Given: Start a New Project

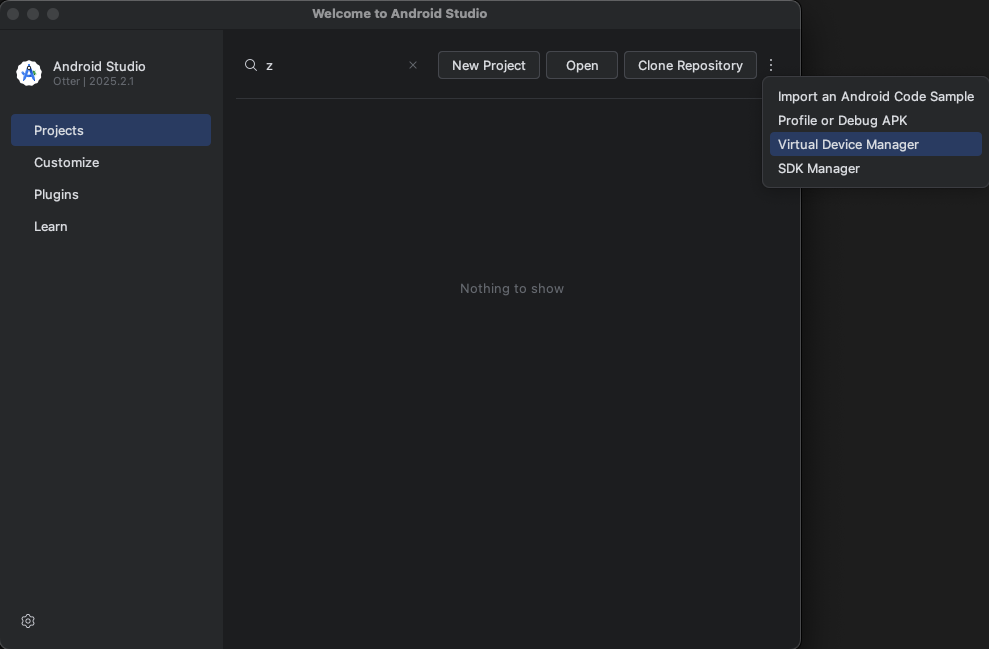Looking at the screenshot, I should 489,65.
